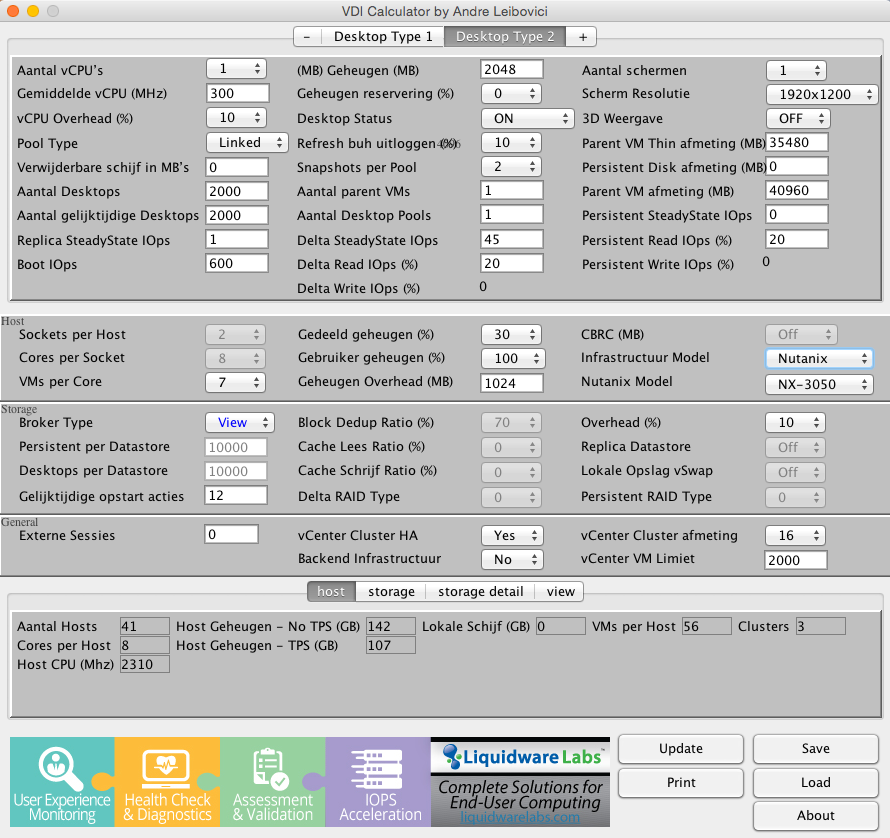Edit Geheugen (MB) field showing 2048
890x838 pixels.
[x=511, y=69]
